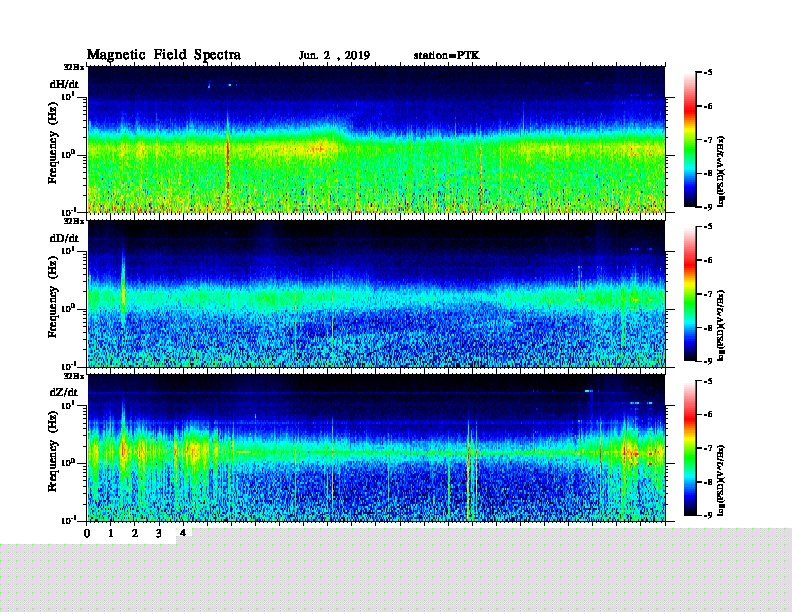
Task: Click the '-5' tick on dH/dt color bar
Action: pyautogui.click(x=708, y=73)
